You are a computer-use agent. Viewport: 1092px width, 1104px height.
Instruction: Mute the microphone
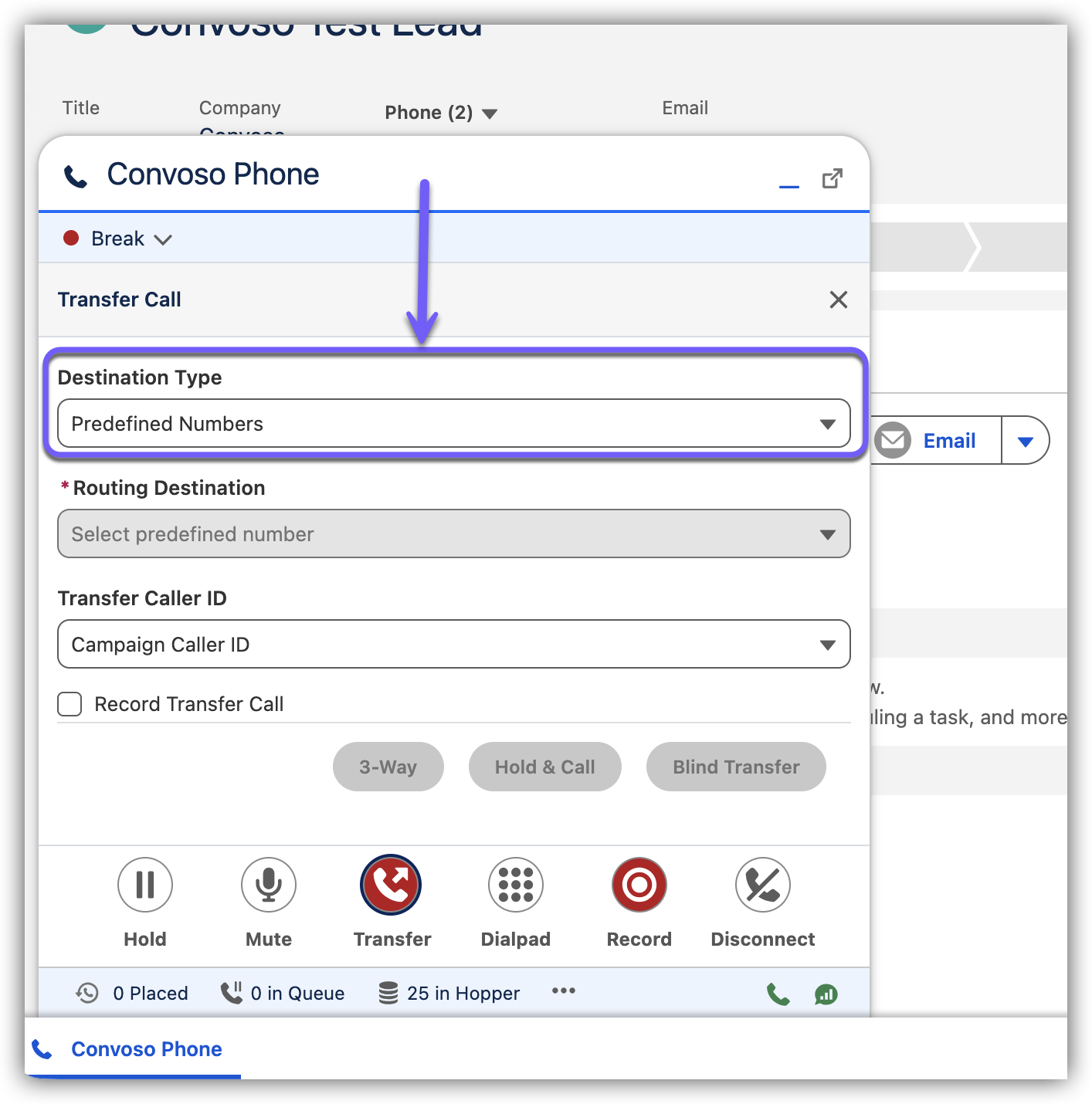[268, 885]
